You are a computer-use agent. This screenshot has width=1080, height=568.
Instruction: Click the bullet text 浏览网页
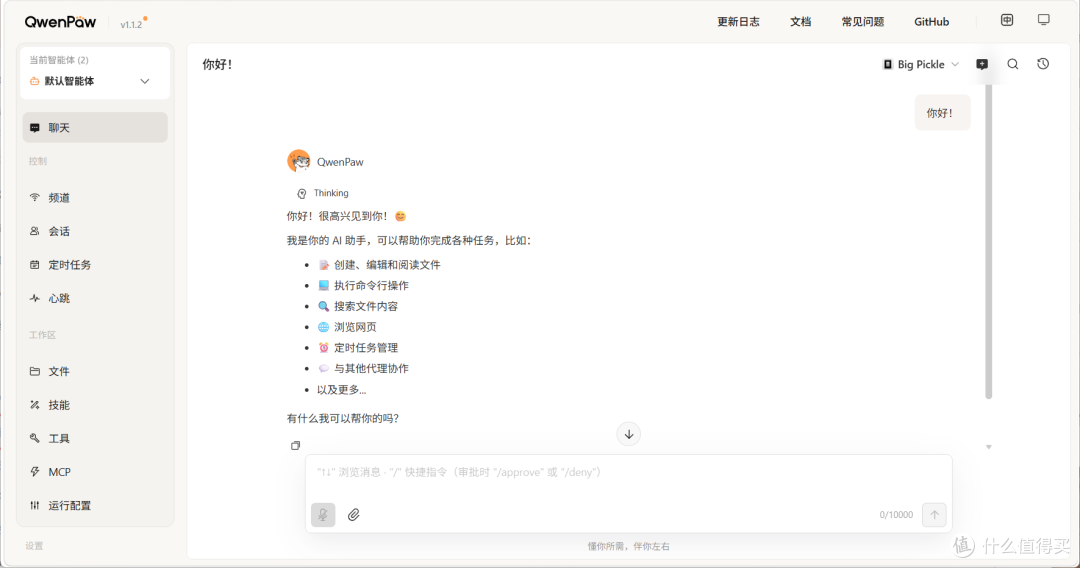point(355,327)
